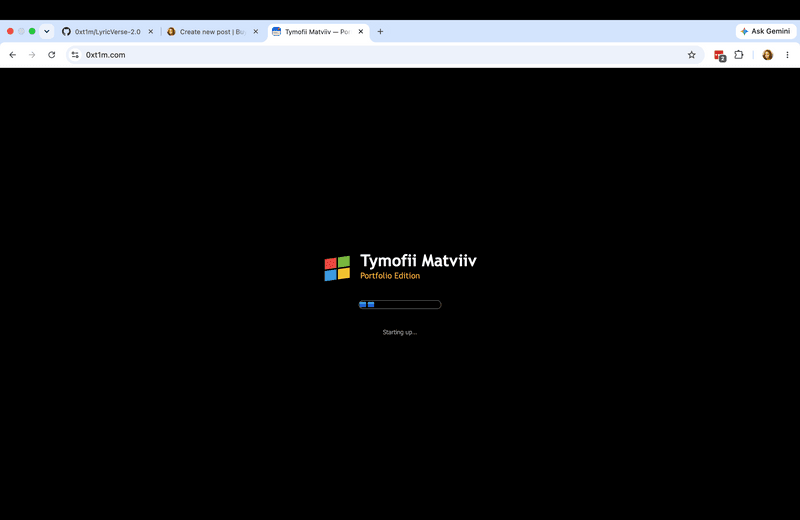Click the Tymofii Matviiv title text

pos(418,260)
